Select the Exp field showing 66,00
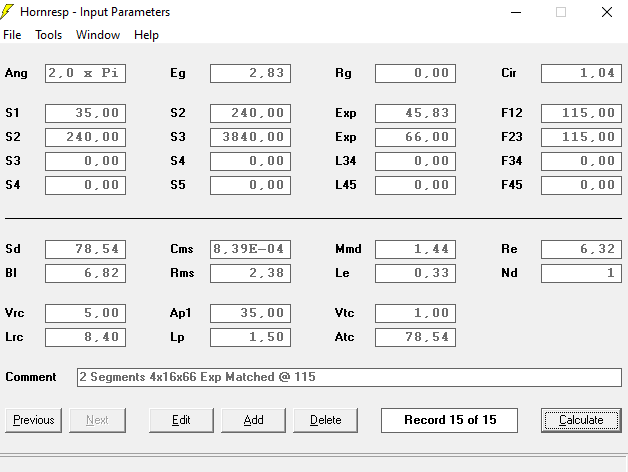 415,137
